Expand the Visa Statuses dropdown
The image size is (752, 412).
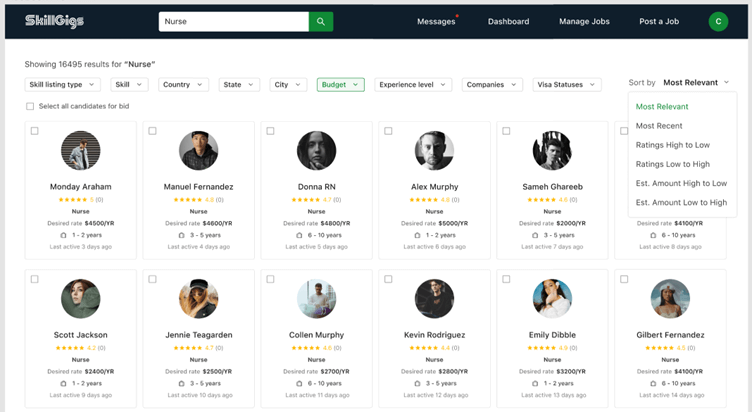point(566,85)
